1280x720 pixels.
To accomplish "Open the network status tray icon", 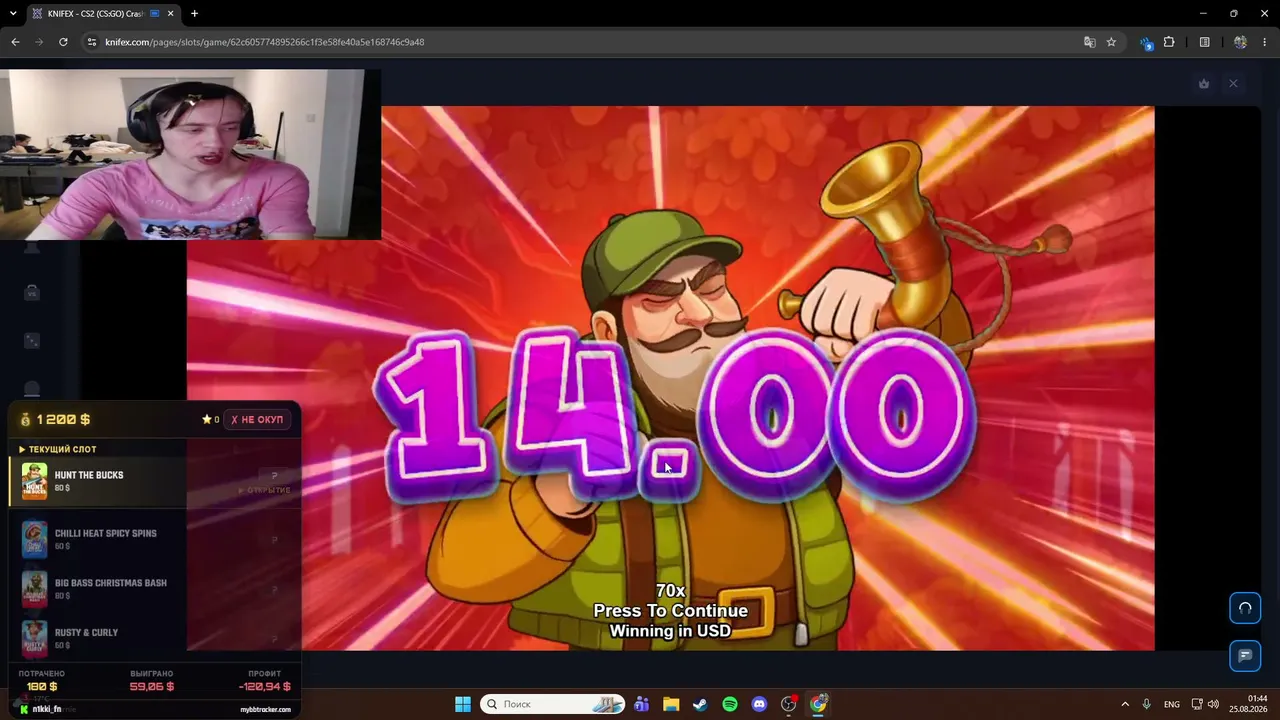I will coord(1197,704).
